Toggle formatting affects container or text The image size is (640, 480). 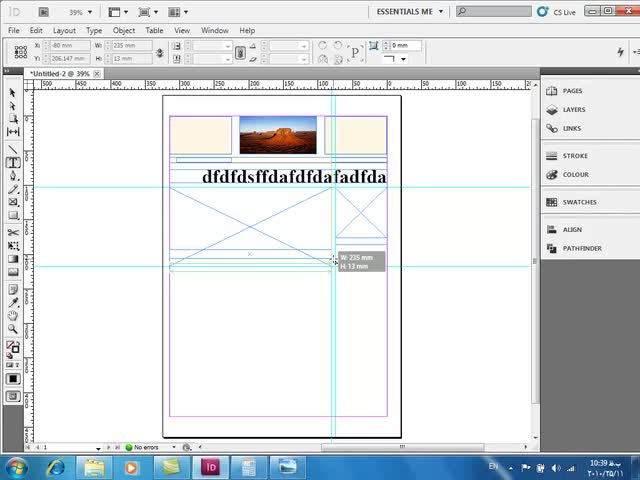[13, 365]
